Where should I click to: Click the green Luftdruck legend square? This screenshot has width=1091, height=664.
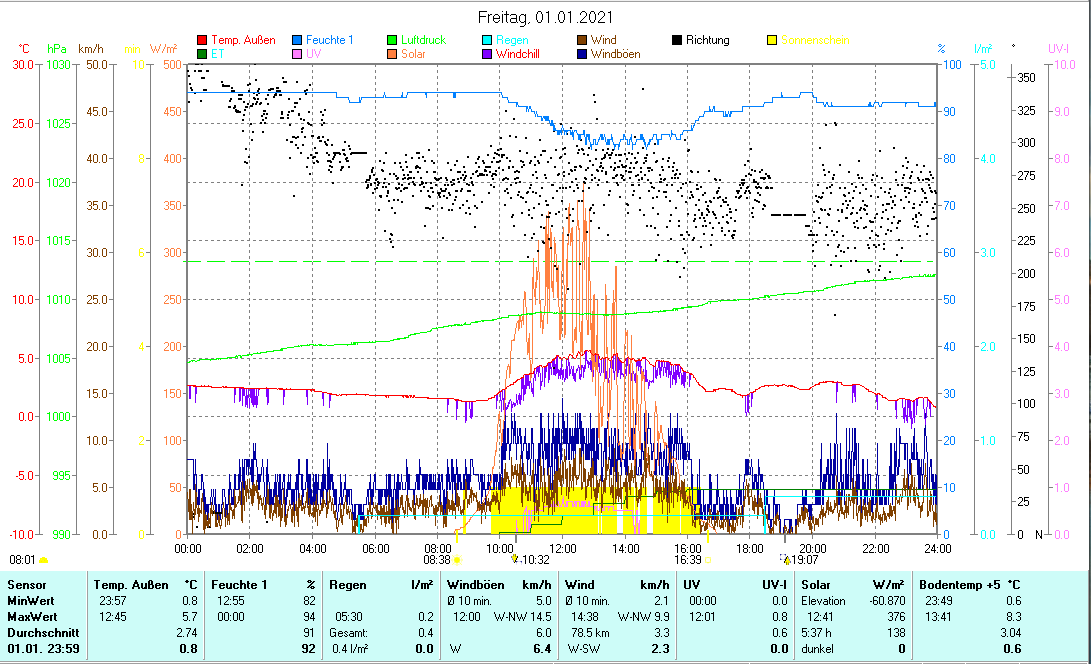click(x=393, y=40)
